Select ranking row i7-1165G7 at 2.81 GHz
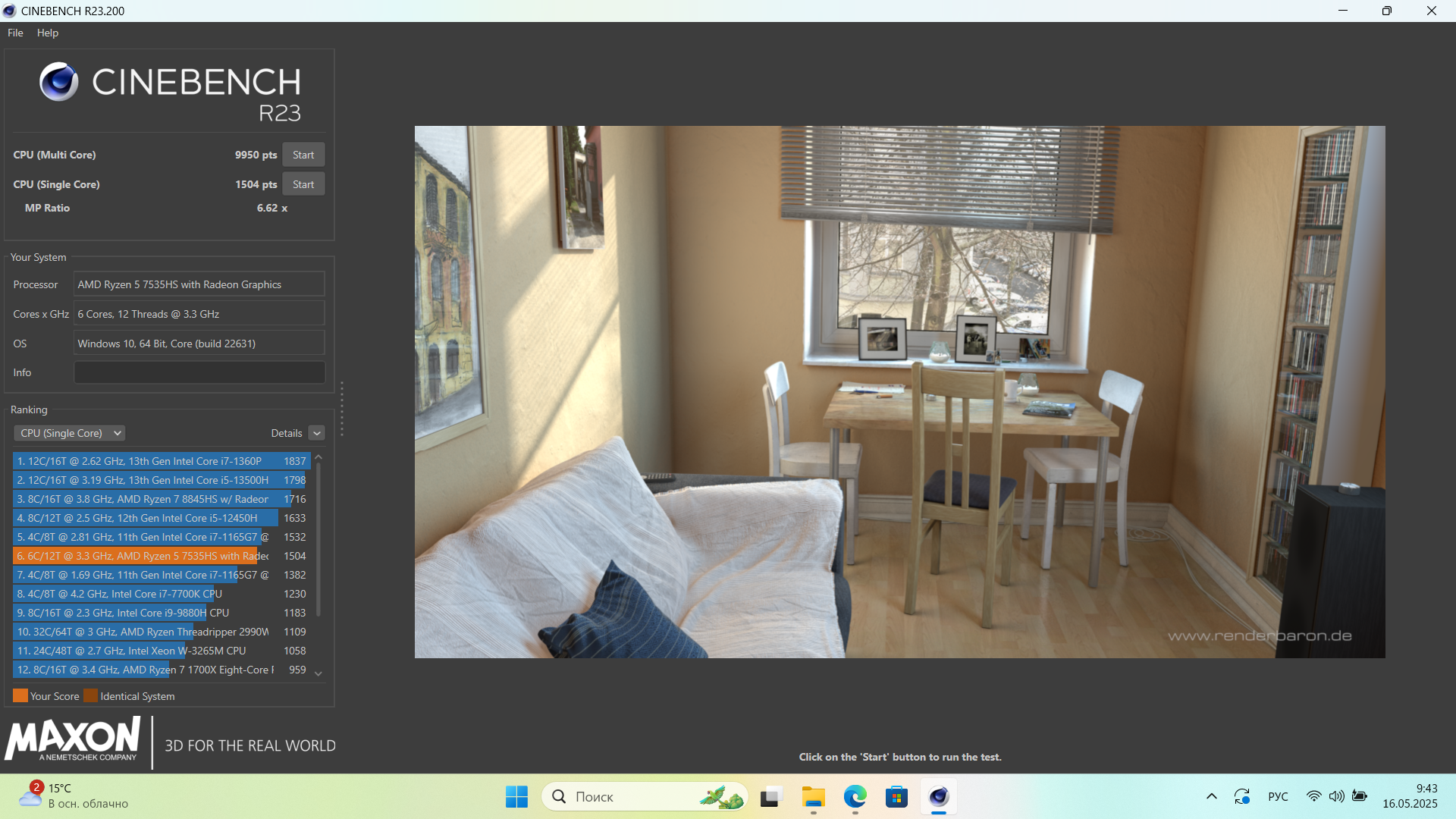Viewport: 1456px width, 819px height. [x=162, y=537]
